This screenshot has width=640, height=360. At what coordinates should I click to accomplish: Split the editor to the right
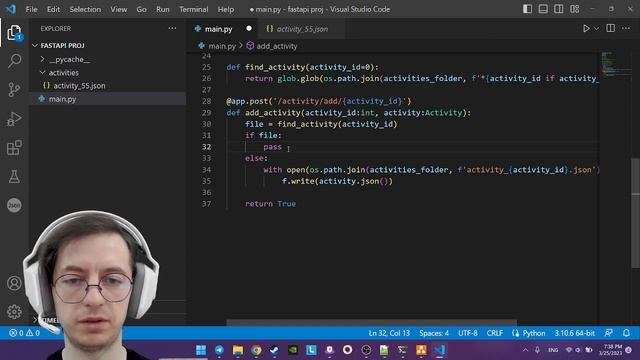[x=611, y=29]
